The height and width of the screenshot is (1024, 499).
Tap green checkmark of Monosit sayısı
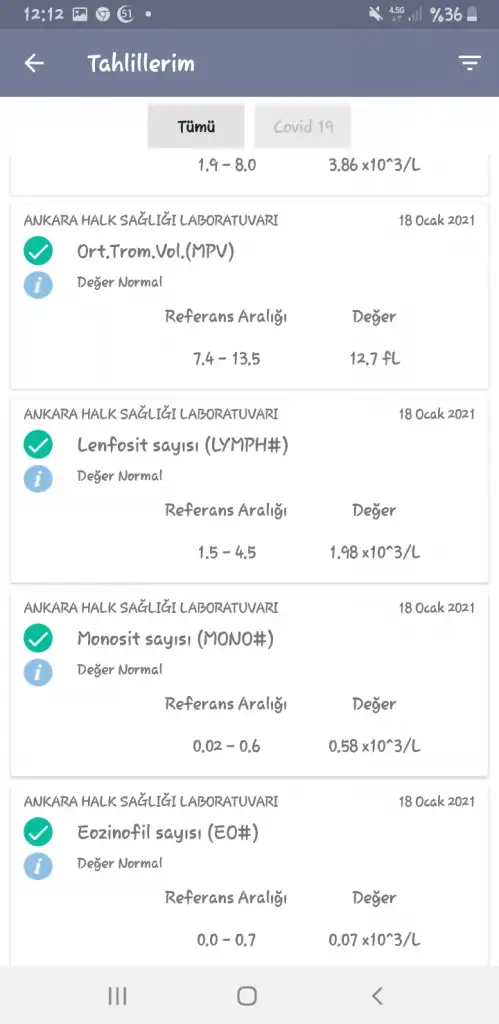pos(39,639)
